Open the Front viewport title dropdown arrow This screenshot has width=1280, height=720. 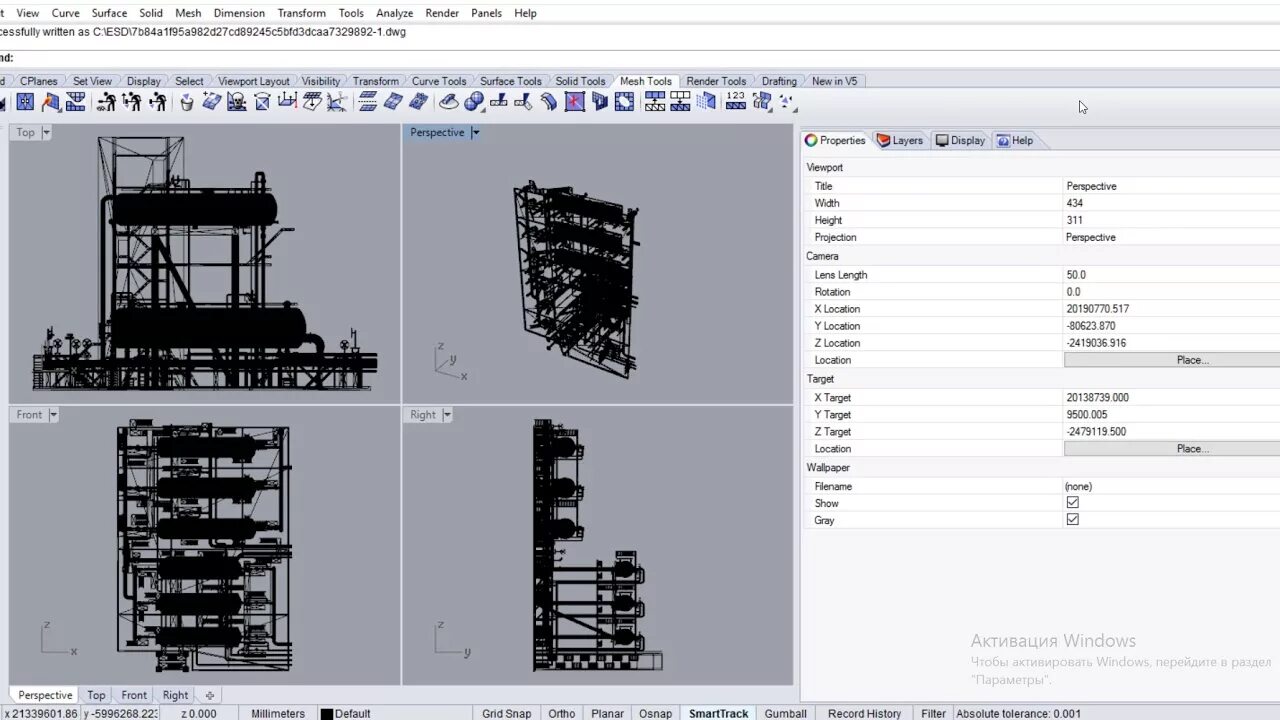[54, 415]
